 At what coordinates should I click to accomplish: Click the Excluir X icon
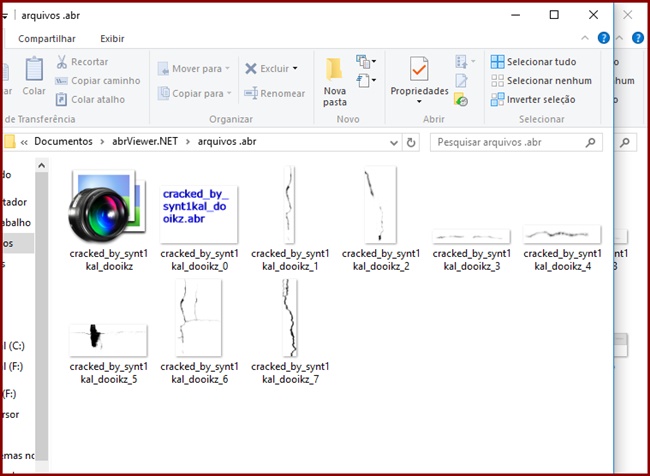(x=251, y=68)
